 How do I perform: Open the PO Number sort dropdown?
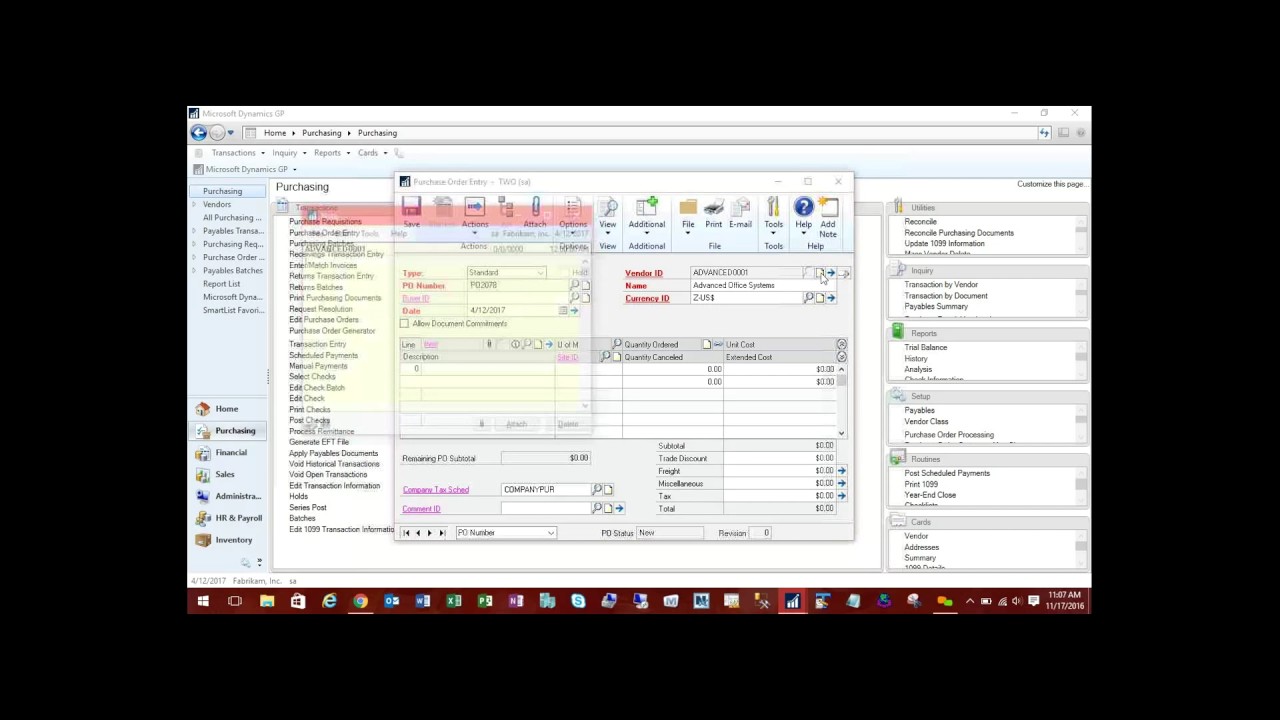[x=550, y=533]
